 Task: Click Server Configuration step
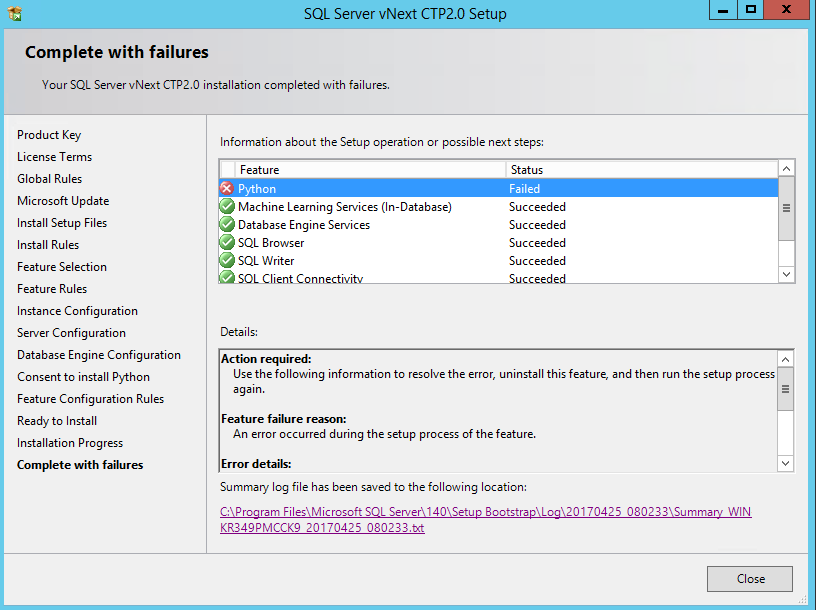71,333
